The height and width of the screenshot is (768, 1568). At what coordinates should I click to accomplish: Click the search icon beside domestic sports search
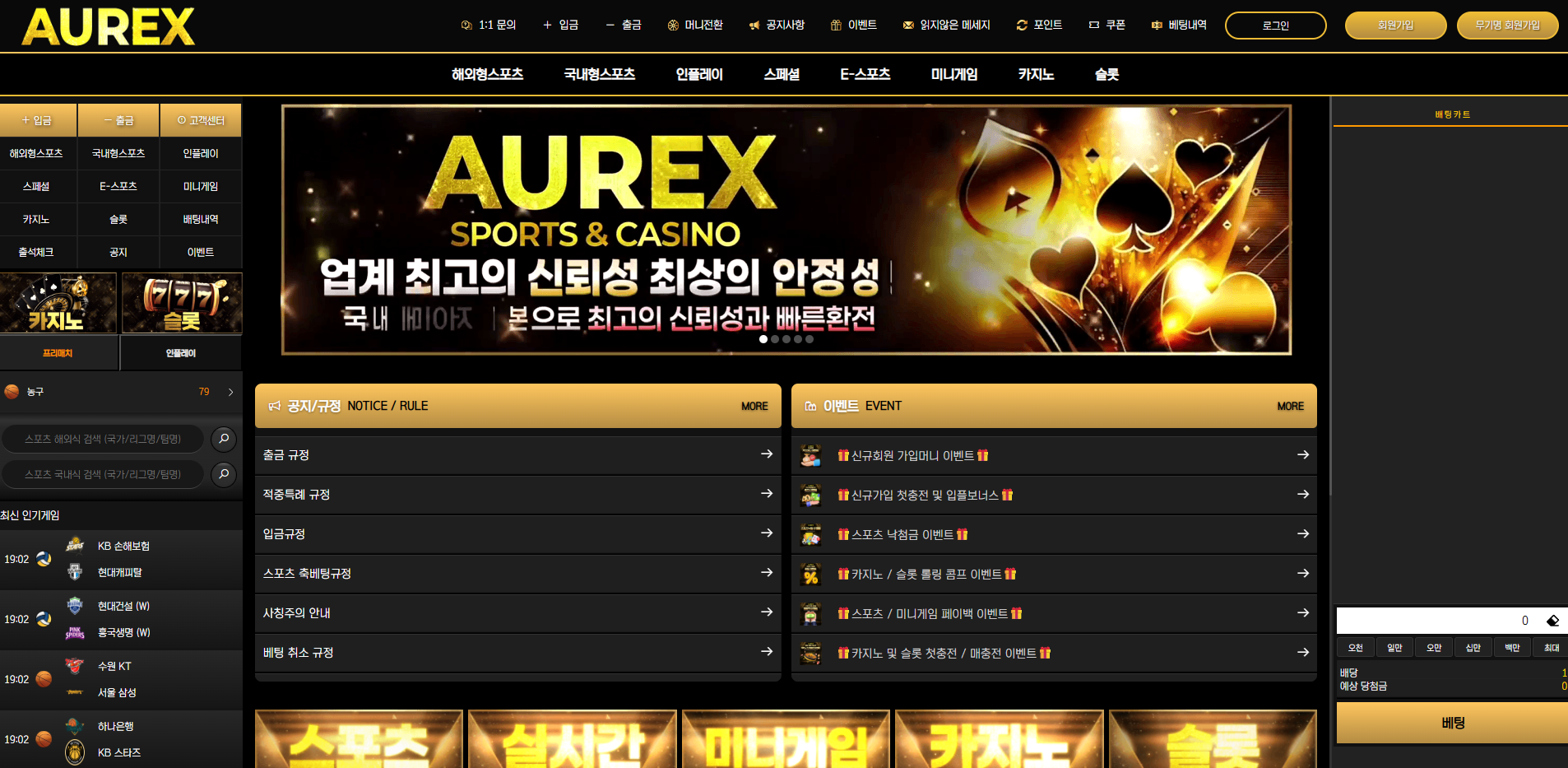[x=224, y=474]
